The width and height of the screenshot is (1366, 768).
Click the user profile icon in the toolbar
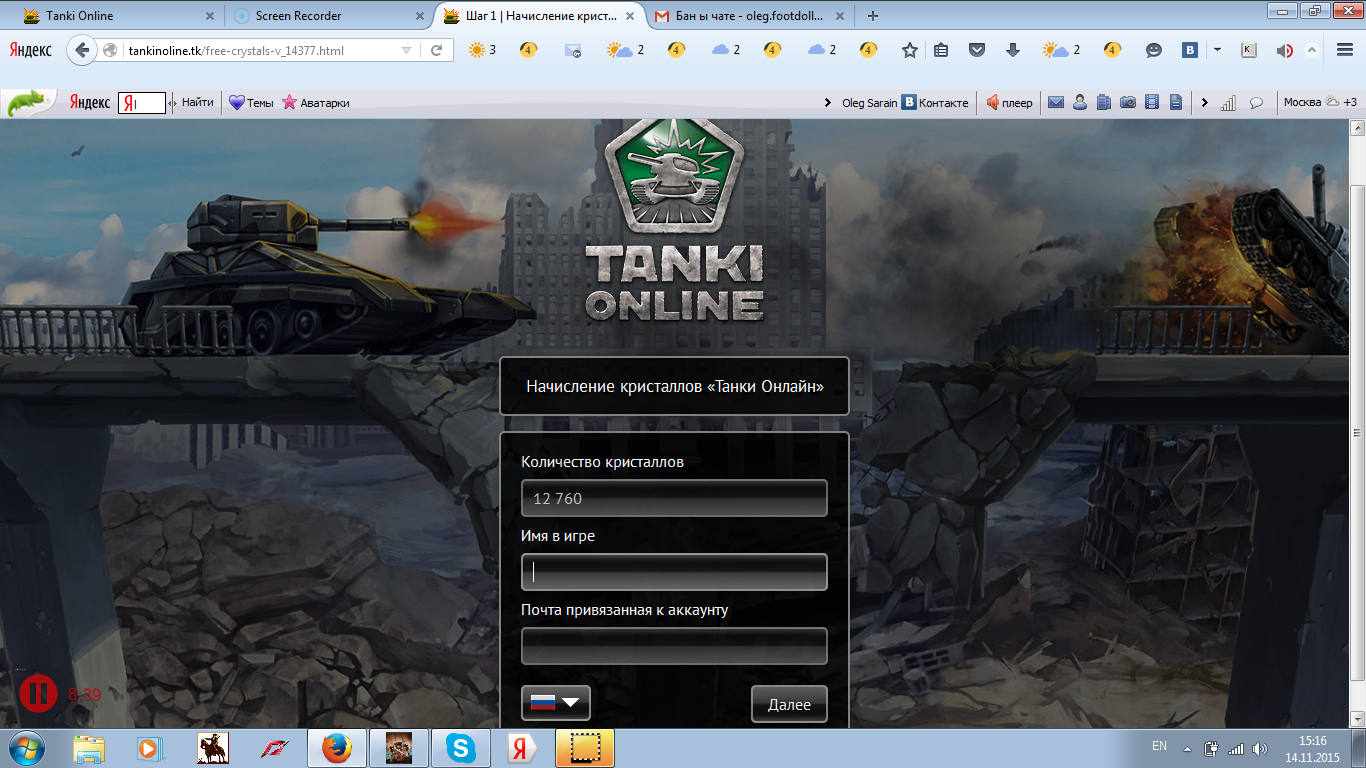pos(1080,102)
